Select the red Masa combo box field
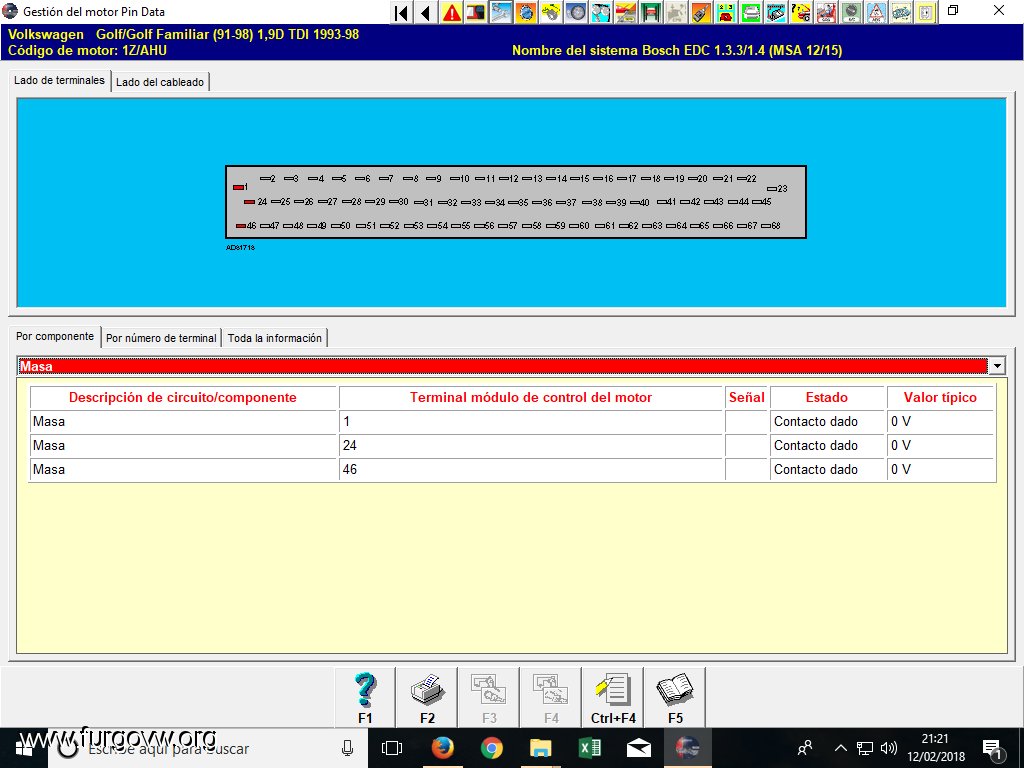The image size is (1024, 768). (x=503, y=366)
